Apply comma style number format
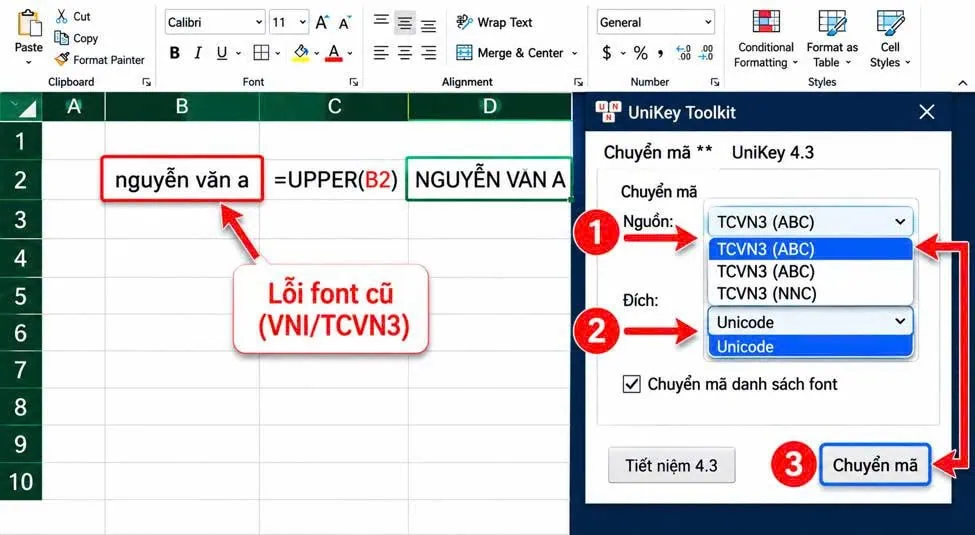The image size is (975, 535). [x=660, y=54]
